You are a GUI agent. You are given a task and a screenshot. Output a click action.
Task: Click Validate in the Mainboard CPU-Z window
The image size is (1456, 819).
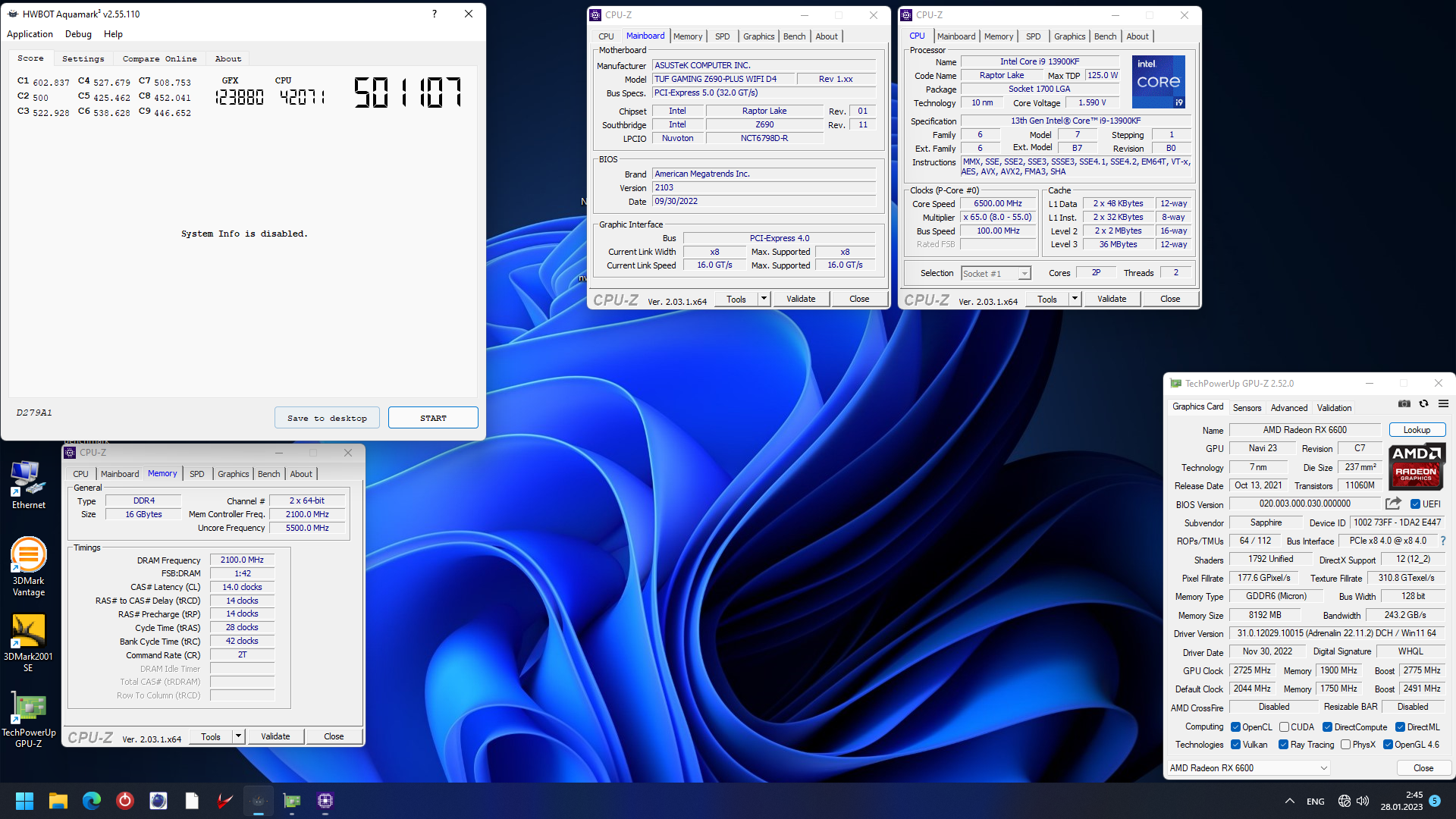coord(801,299)
